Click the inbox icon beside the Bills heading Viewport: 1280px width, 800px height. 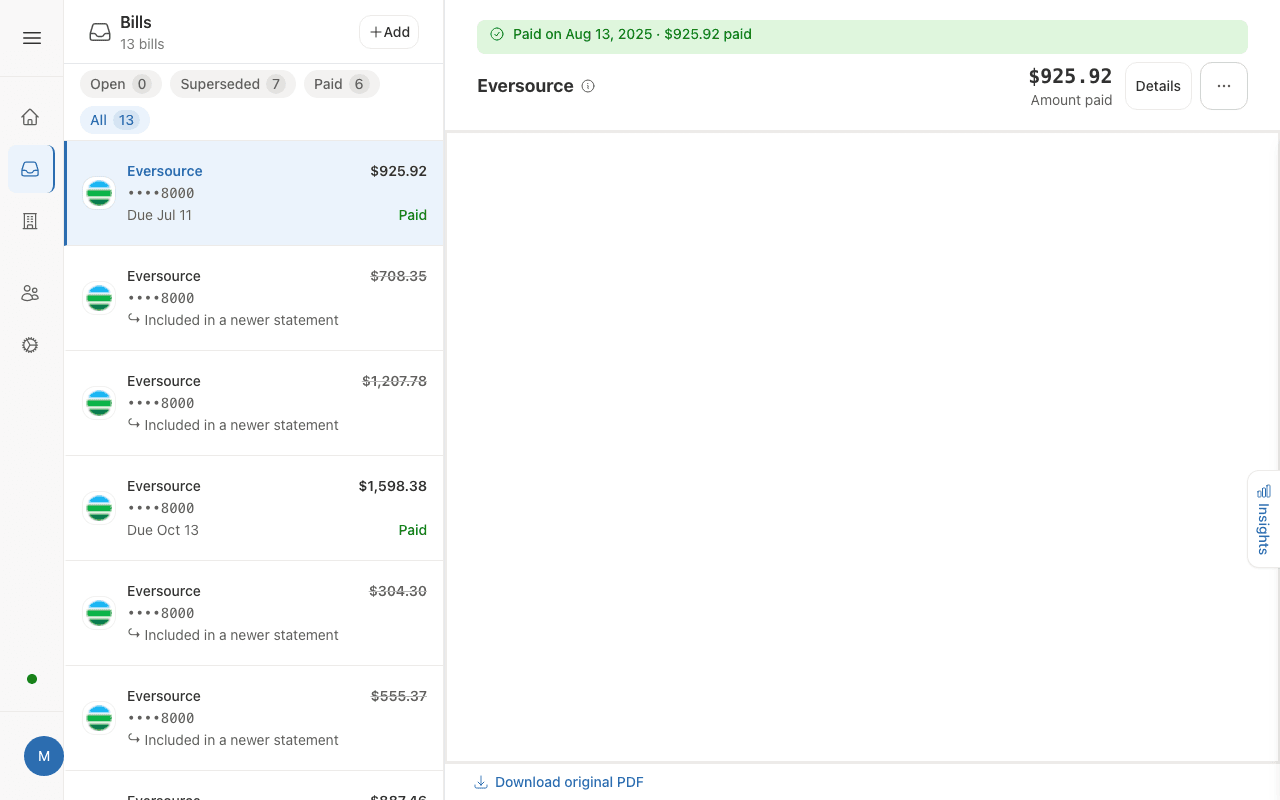tap(100, 32)
